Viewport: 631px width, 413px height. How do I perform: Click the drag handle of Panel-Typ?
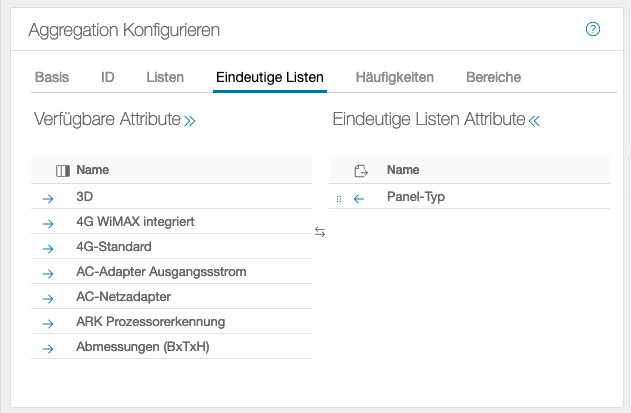[x=339, y=198]
